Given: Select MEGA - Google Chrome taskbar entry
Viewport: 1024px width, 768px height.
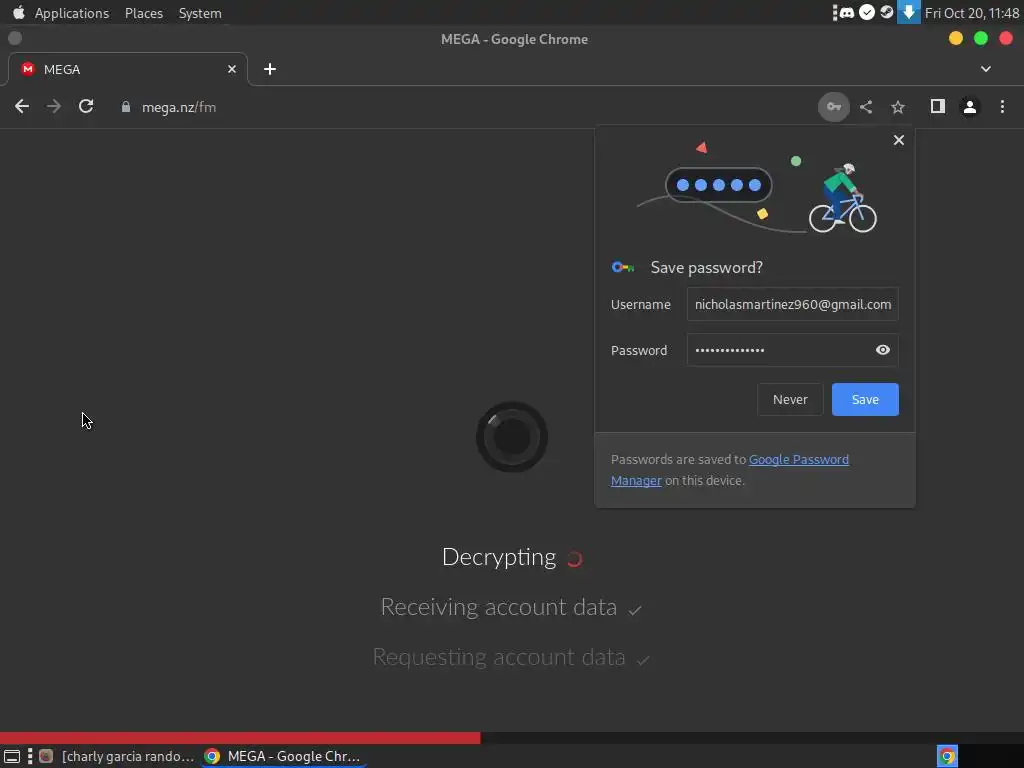Looking at the screenshot, I should (283, 756).
